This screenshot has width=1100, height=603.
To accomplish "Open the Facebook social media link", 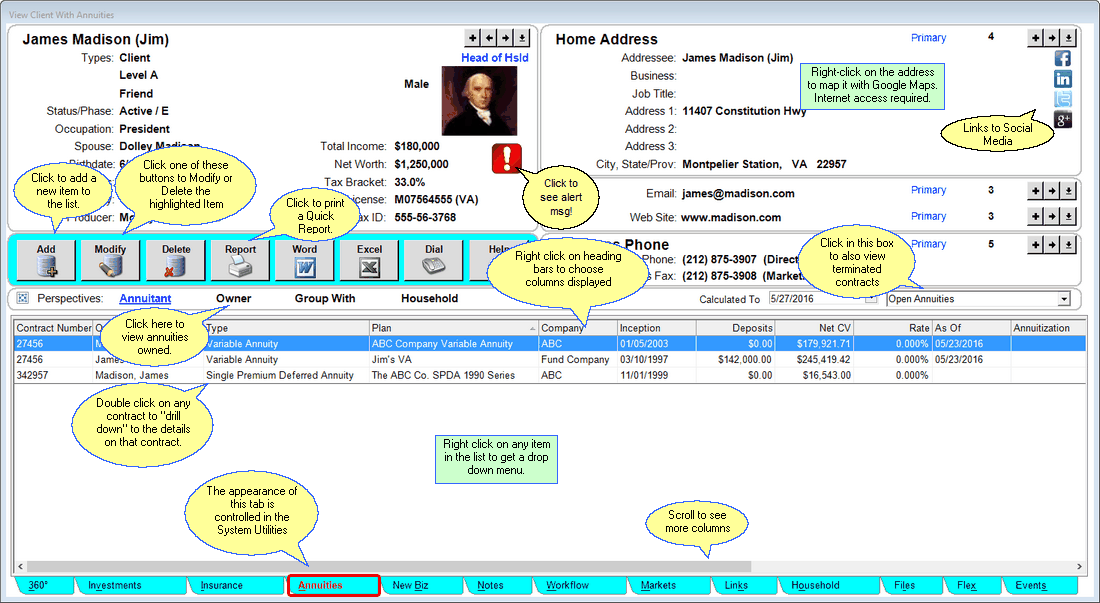I will (1063, 58).
